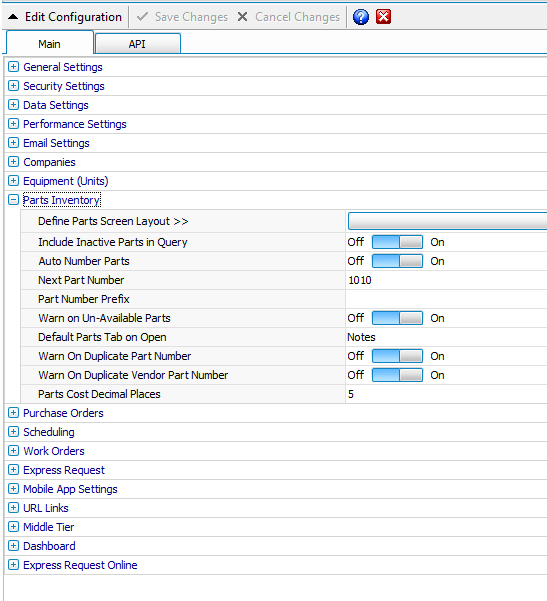Click the Edit Configuration title label
This screenshot has height=601, width=547.
pos(73,17)
